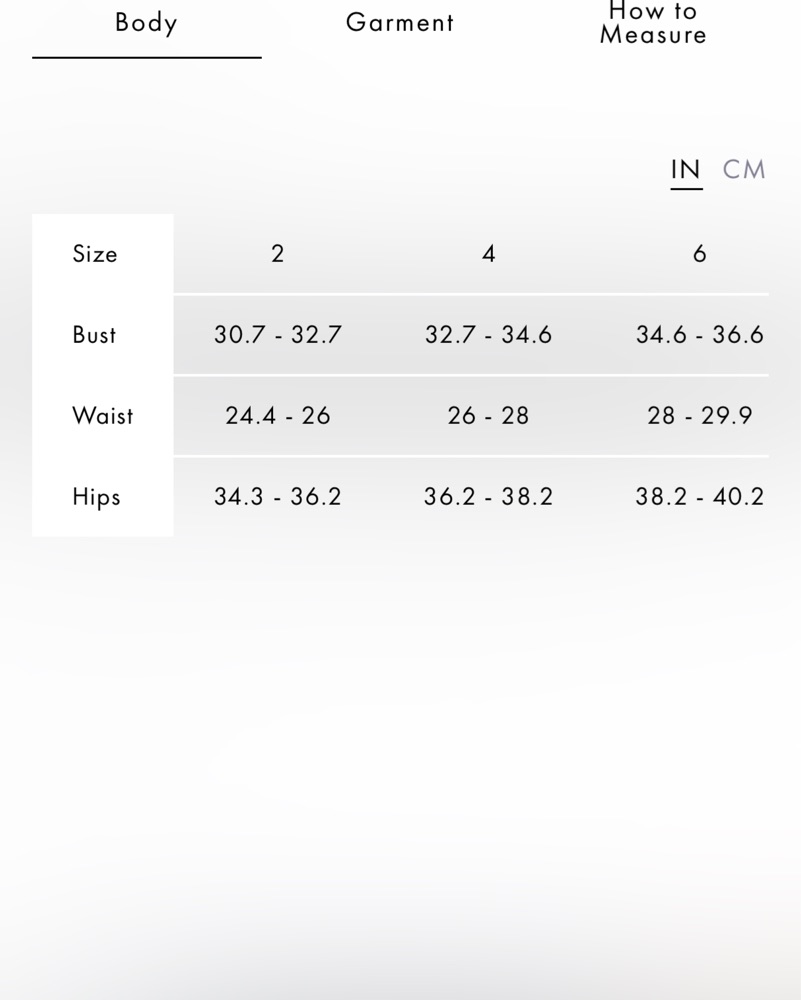This screenshot has height=1000, width=801.
Task: Click hips value 34.3 - 36.2
Action: pos(277,497)
